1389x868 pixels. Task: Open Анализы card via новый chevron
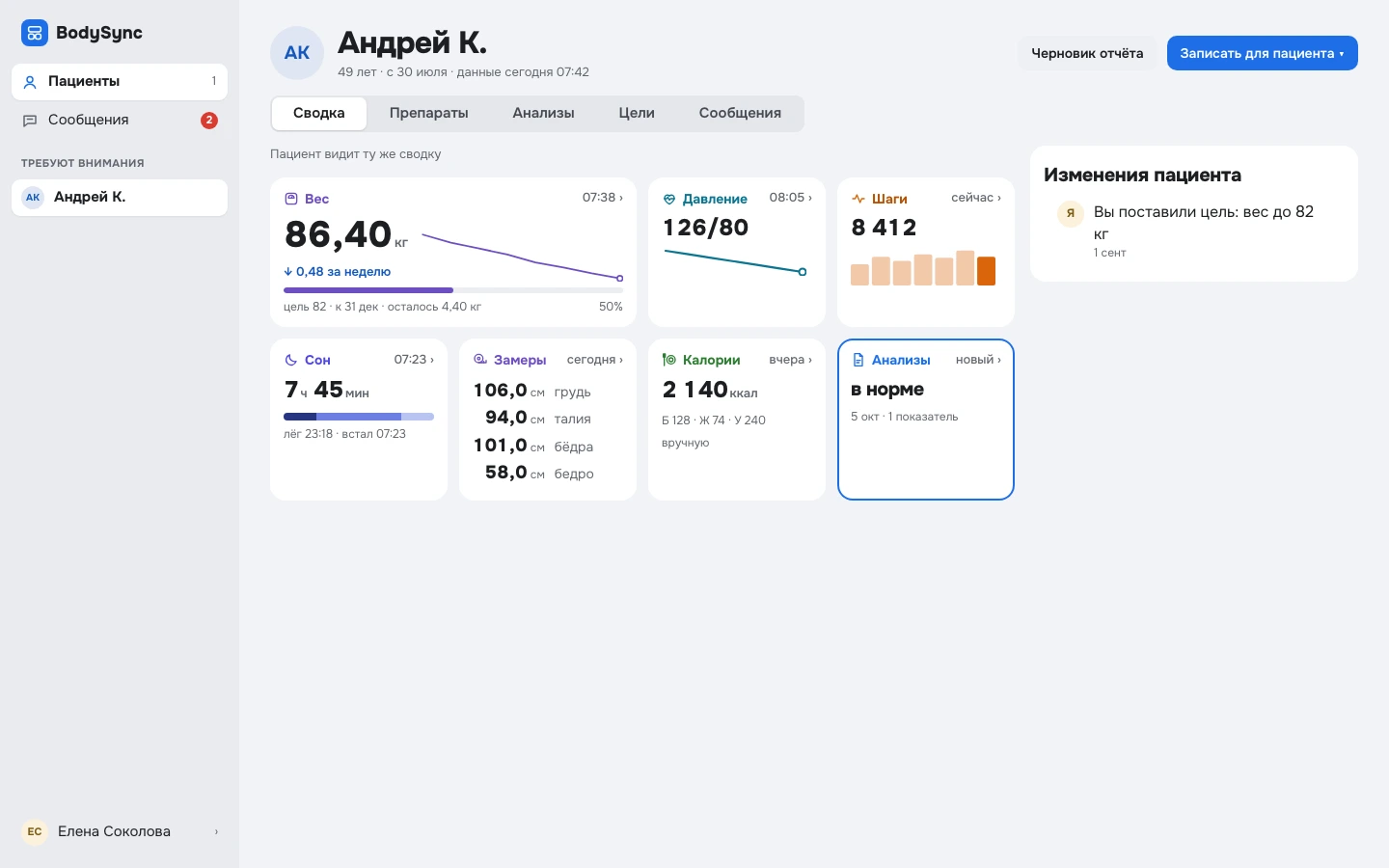pyautogui.click(x=978, y=360)
